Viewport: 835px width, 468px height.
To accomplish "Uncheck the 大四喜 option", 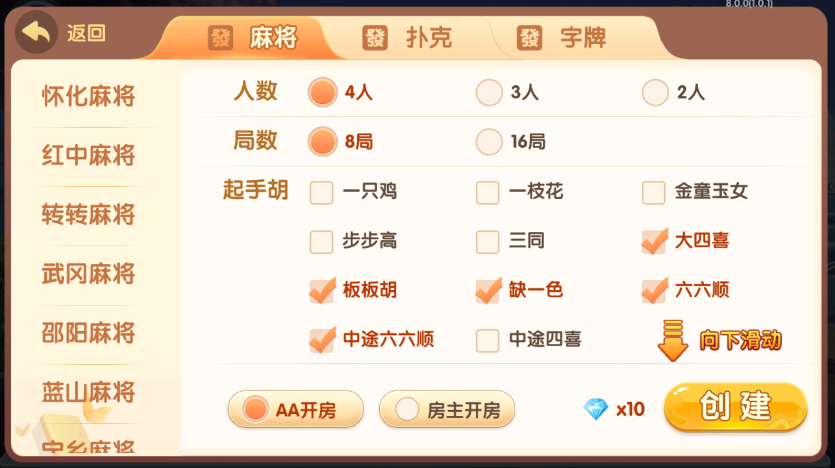I will point(654,241).
